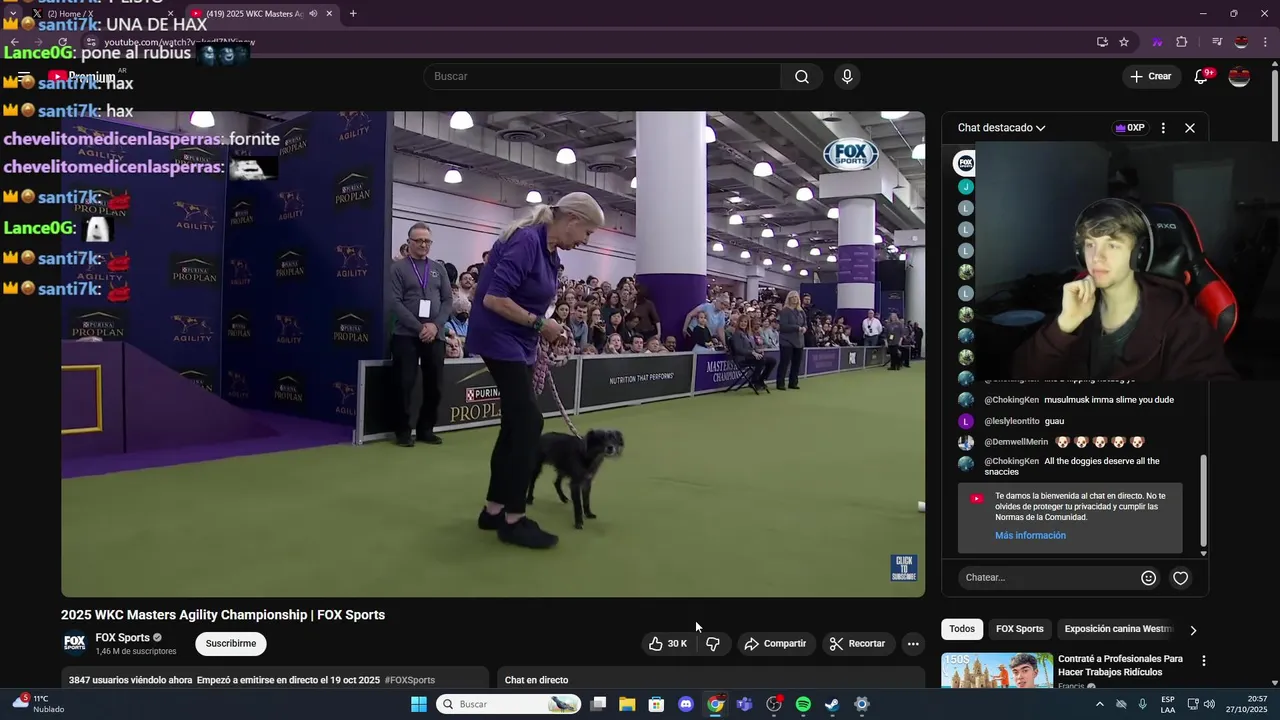
Task: Click install app icon in address bar
Action: 1102,42
